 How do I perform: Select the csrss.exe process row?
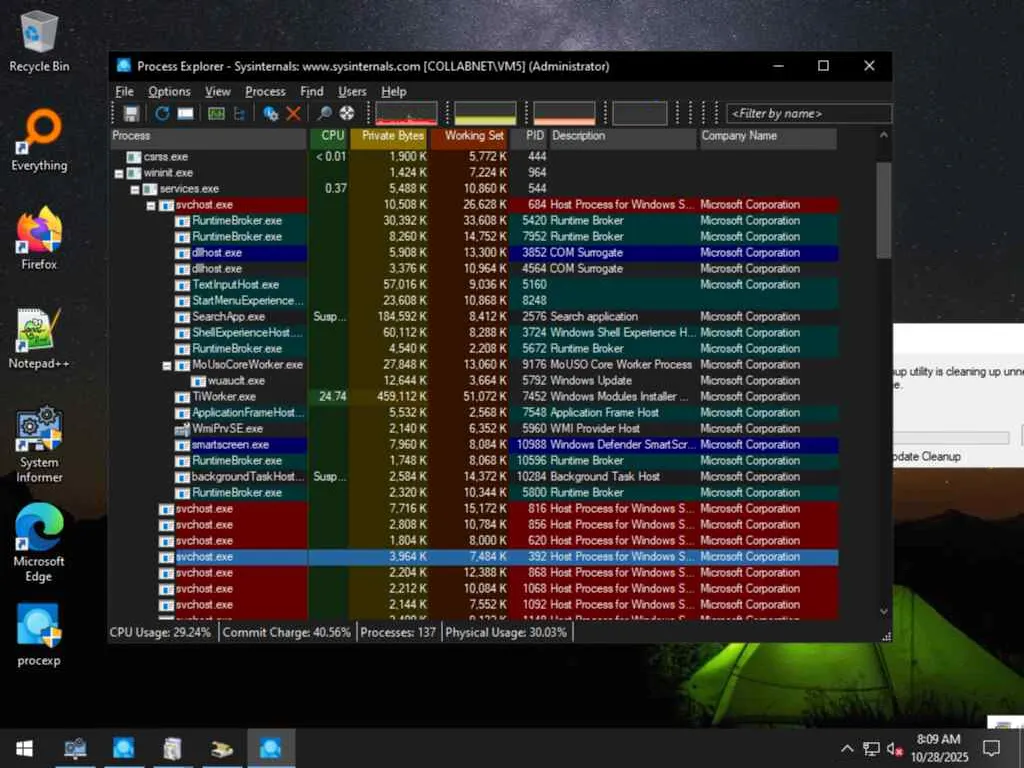(473, 157)
